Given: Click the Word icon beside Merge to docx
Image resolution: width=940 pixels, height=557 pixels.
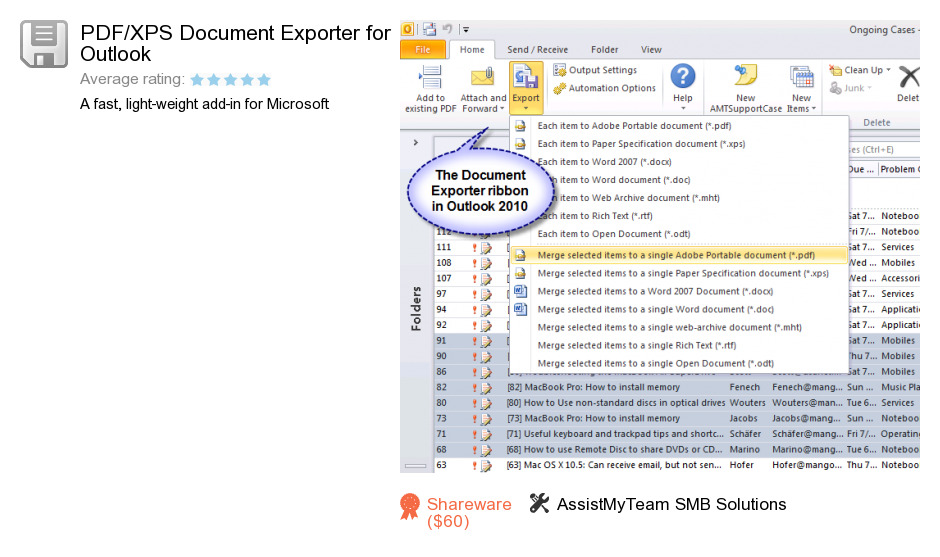Looking at the screenshot, I should (520, 291).
